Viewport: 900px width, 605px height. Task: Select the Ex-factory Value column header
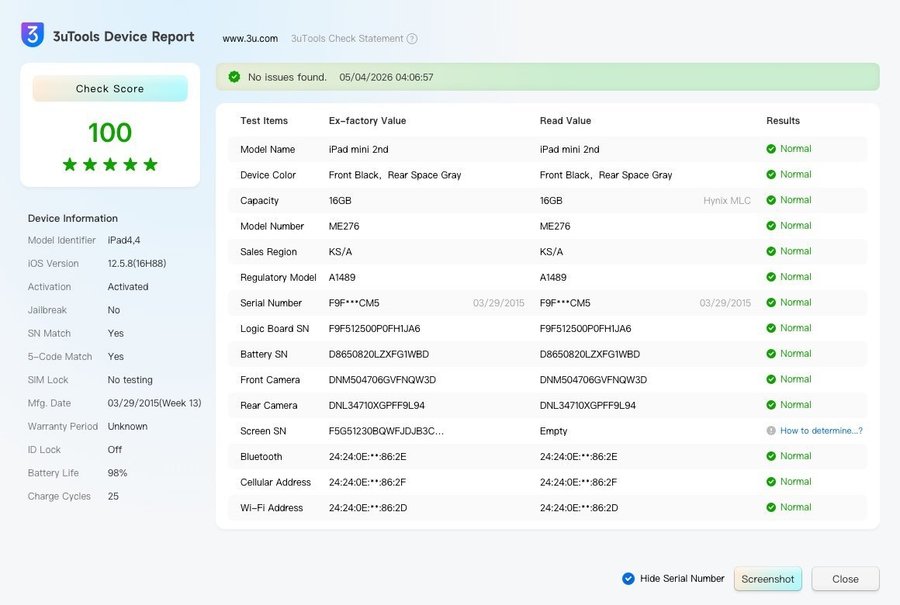tap(367, 121)
